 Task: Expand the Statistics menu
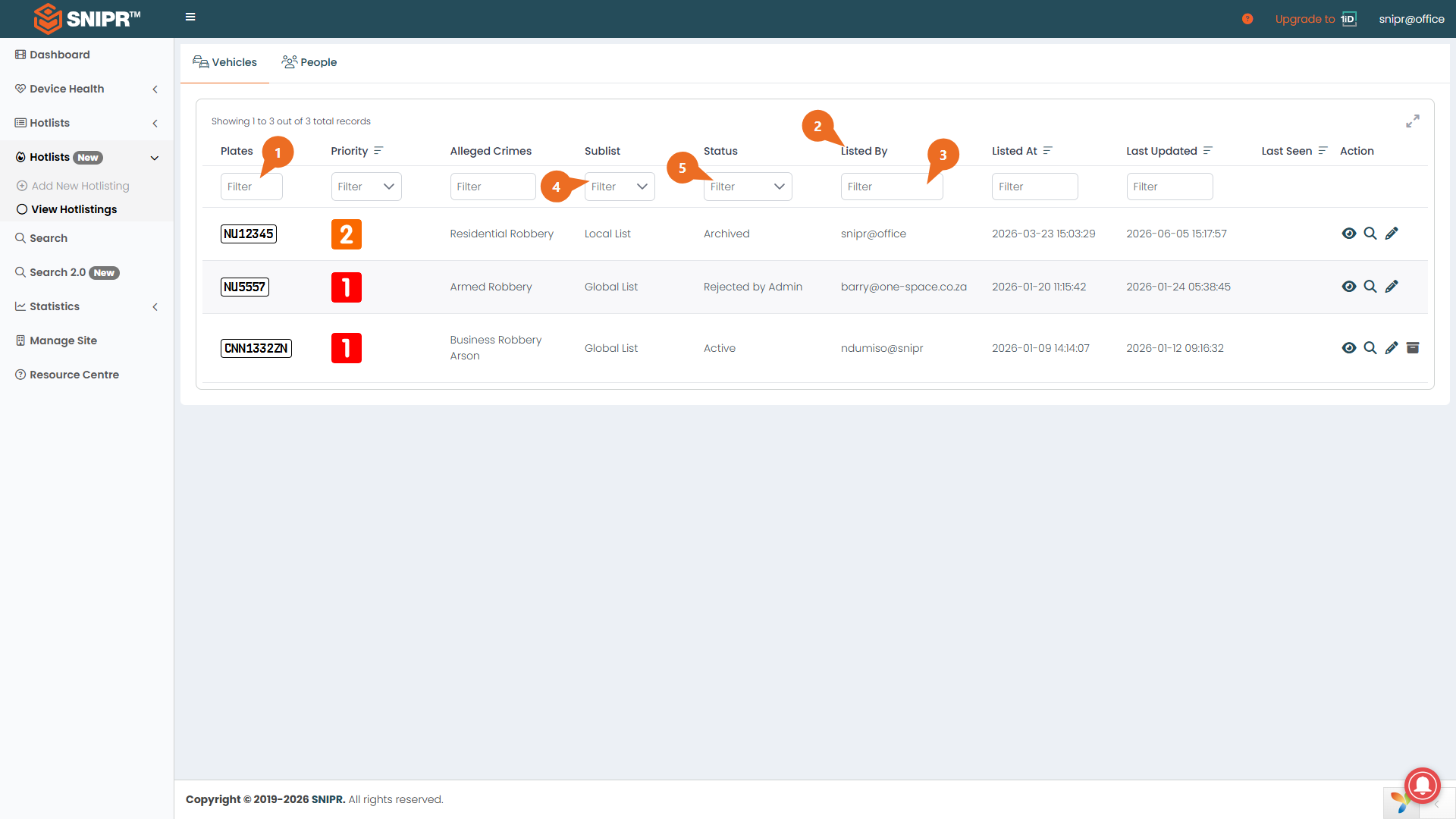click(x=86, y=306)
